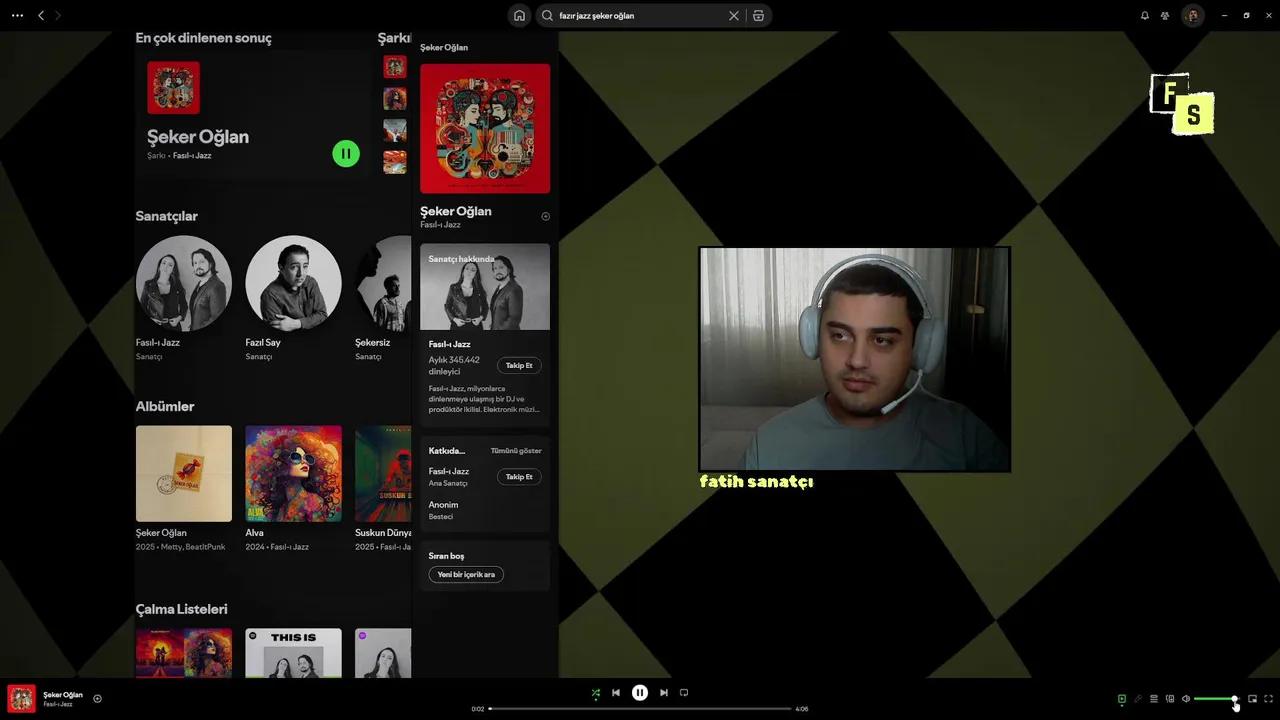
Task: Add current track to Liked Songs in player bar
Action: pyautogui.click(x=97, y=699)
